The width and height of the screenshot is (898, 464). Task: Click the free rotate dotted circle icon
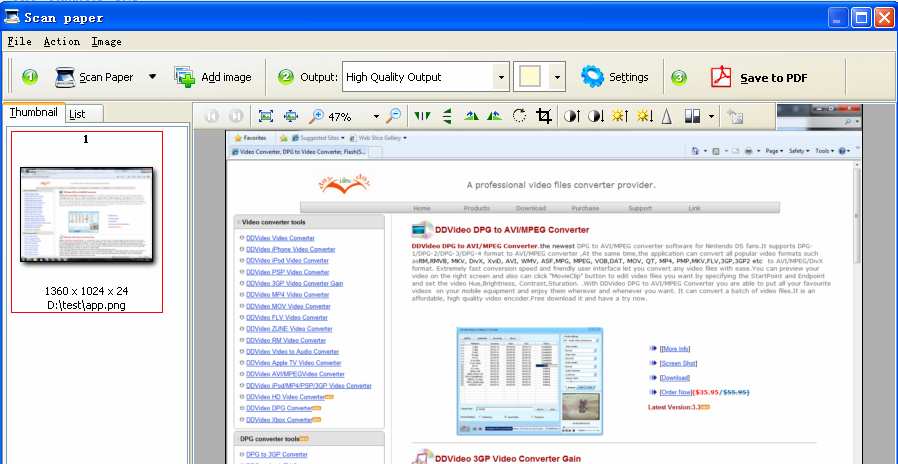coord(519,116)
